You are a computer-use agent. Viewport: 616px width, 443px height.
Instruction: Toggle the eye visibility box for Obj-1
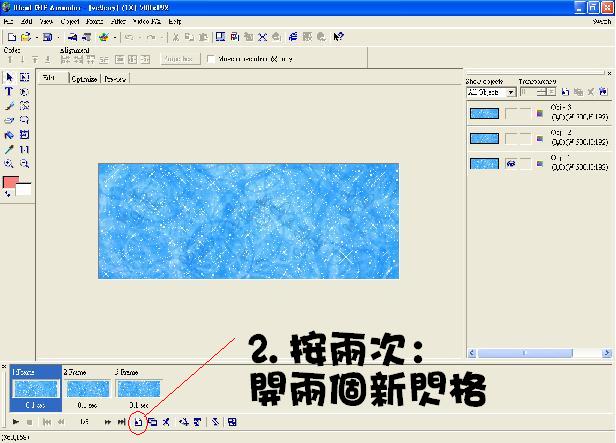click(511, 162)
